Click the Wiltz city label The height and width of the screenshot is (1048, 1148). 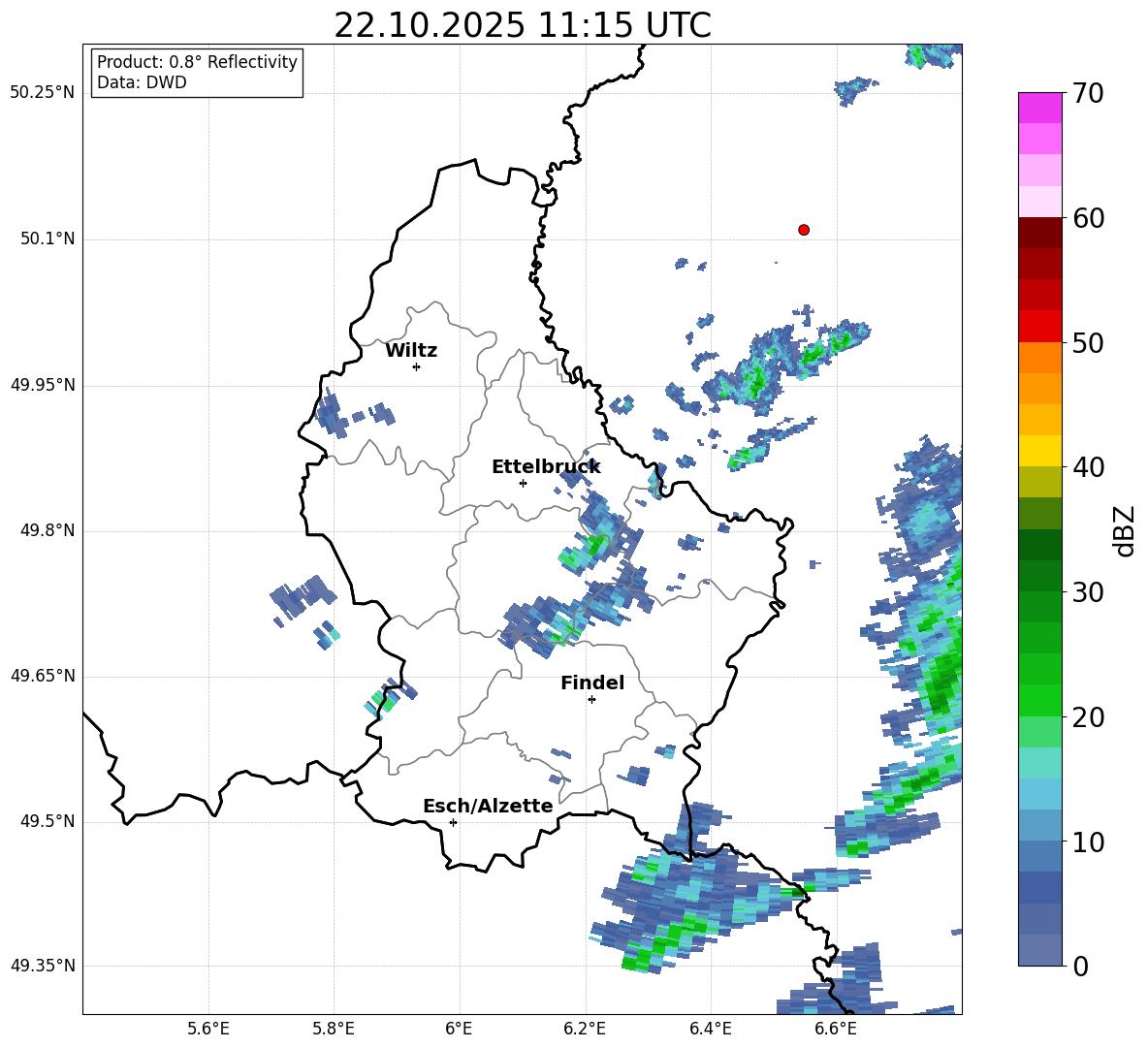coord(411,351)
